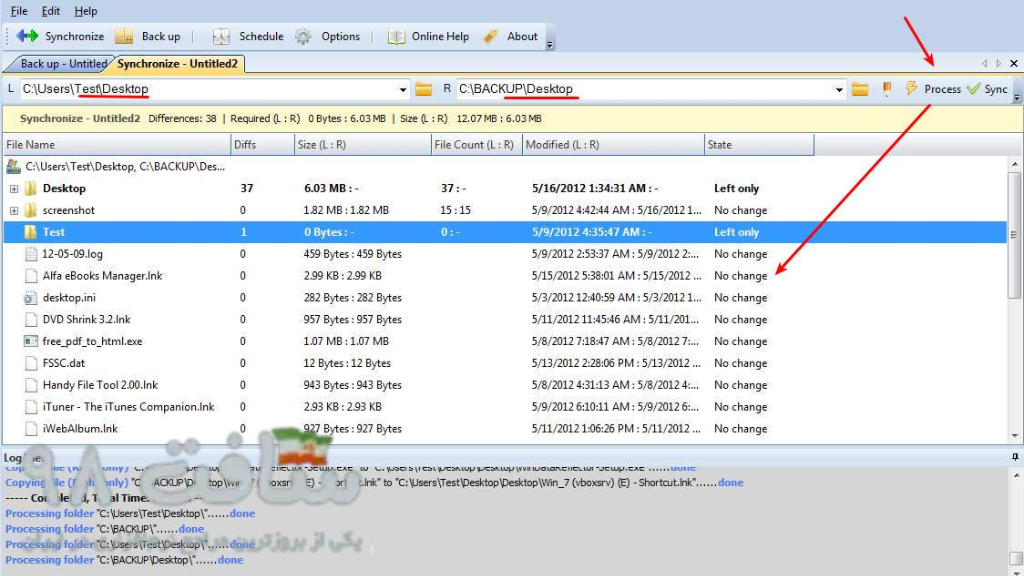Image resolution: width=1024 pixels, height=576 pixels.
Task: Select the Test folder row
Action: tap(504, 232)
